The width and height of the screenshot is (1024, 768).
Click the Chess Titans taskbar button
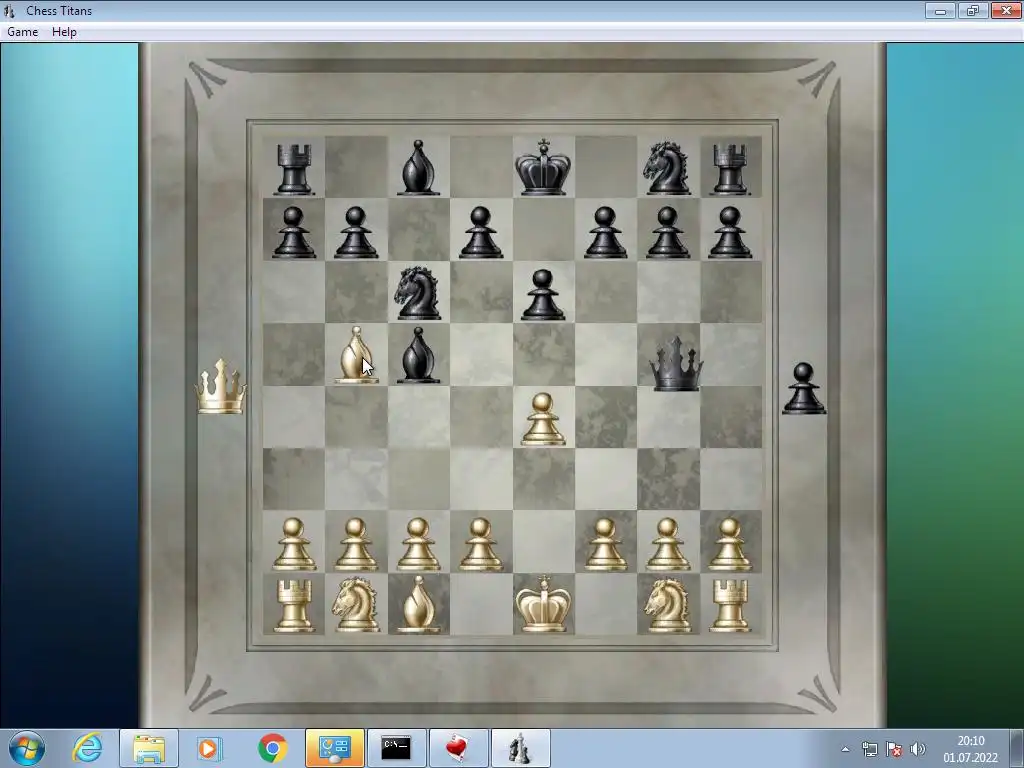pyautogui.click(x=520, y=748)
